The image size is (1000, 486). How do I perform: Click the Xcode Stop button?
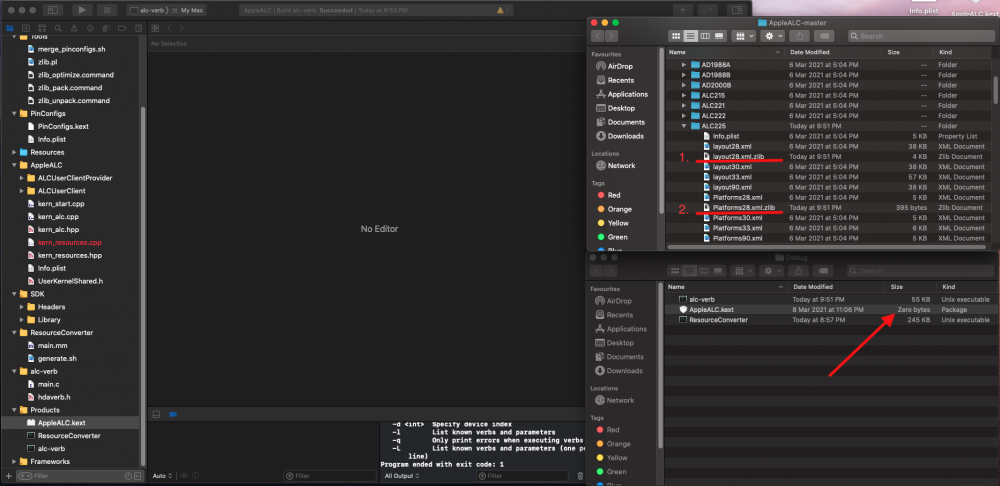click(107, 10)
